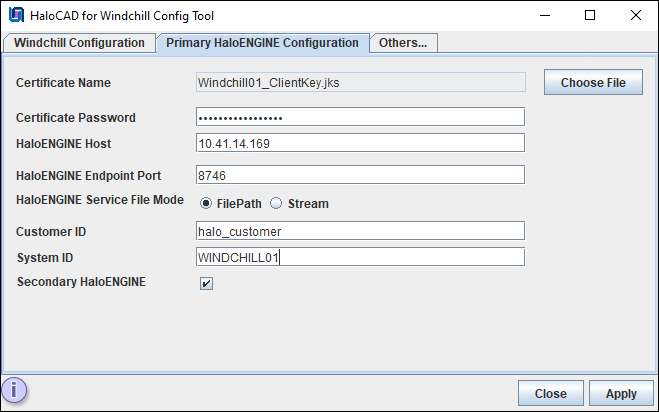The image size is (659, 412).
Task: Click the Customer ID label
Action: tap(51, 232)
